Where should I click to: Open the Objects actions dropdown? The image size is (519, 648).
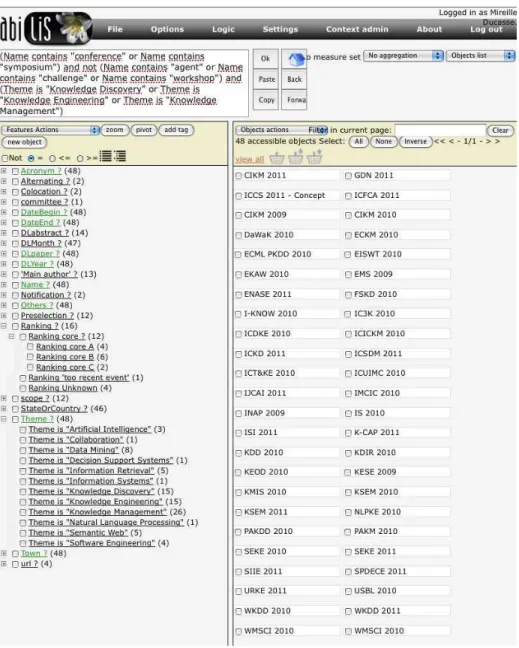pyautogui.click(x=281, y=130)
